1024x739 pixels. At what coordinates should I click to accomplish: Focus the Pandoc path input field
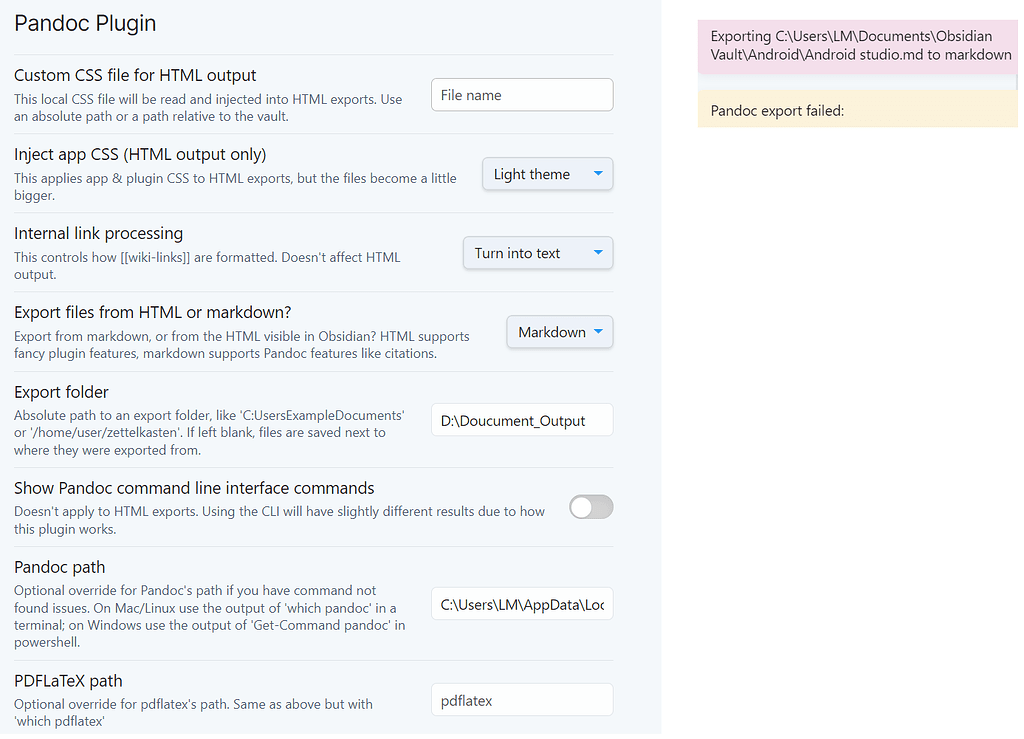521,604
